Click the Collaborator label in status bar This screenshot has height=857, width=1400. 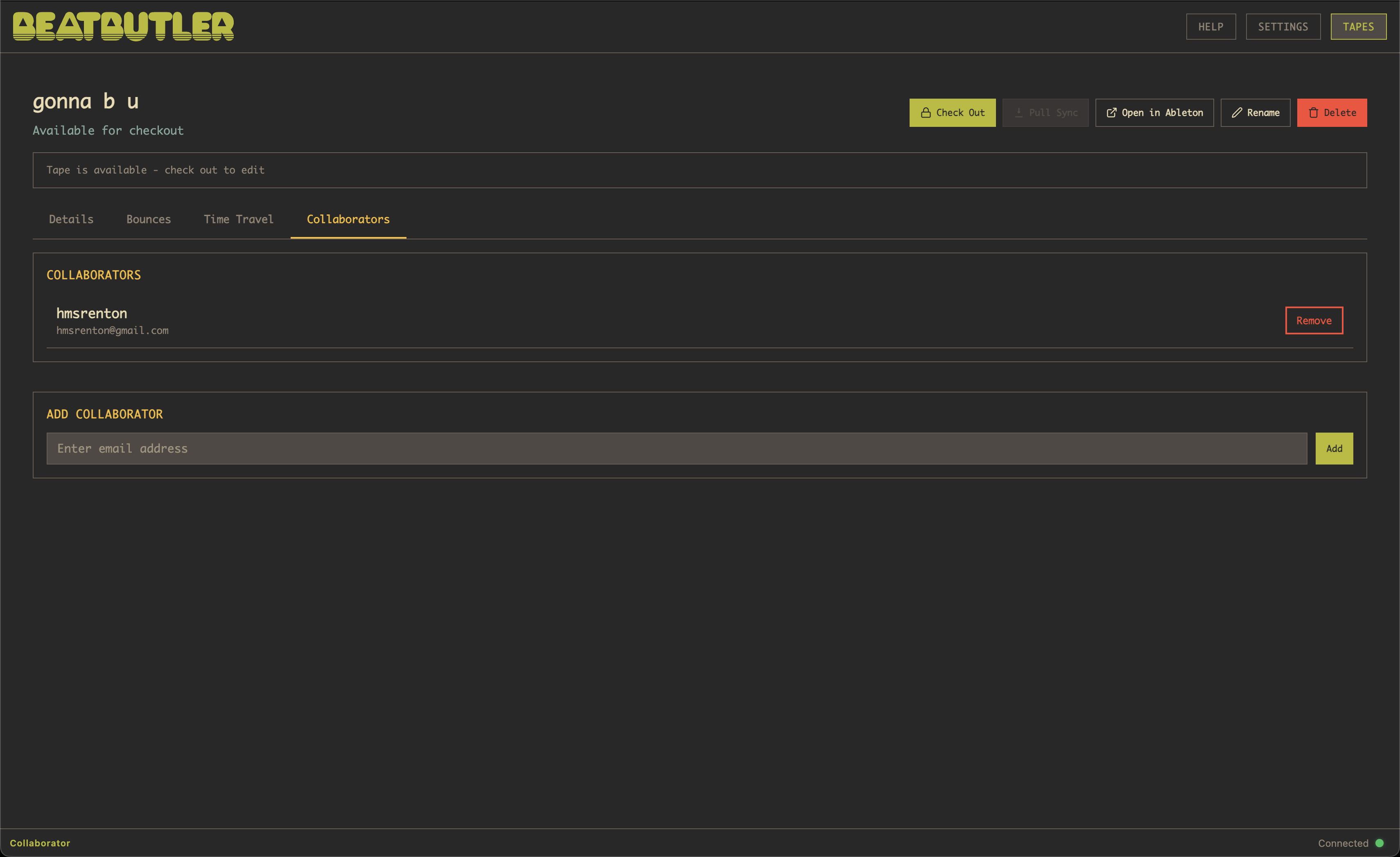pyautogui.click(x=40, y=843)
